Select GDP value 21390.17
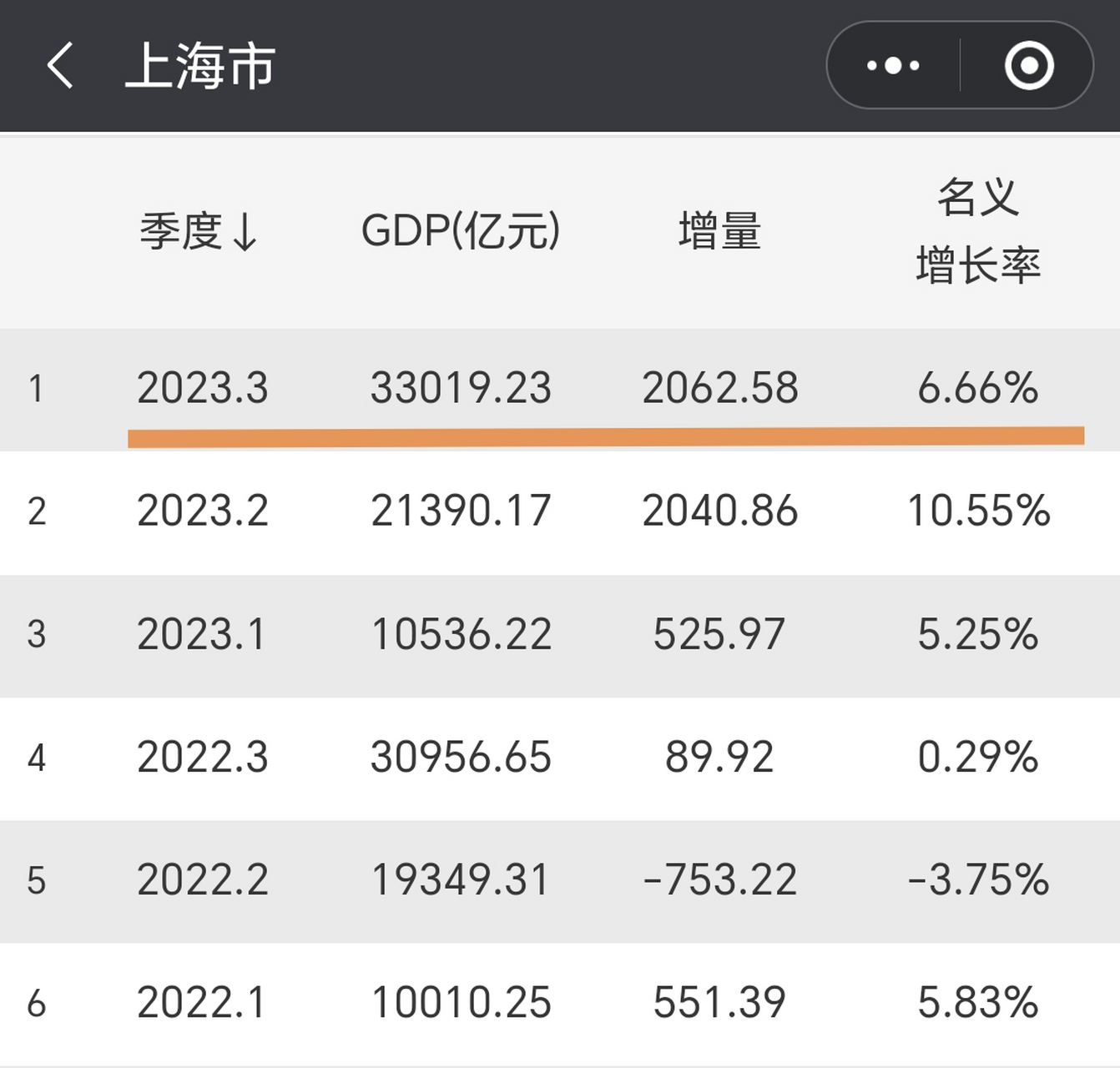The width and height of the screenshot is (1120, 1068). 461,511
